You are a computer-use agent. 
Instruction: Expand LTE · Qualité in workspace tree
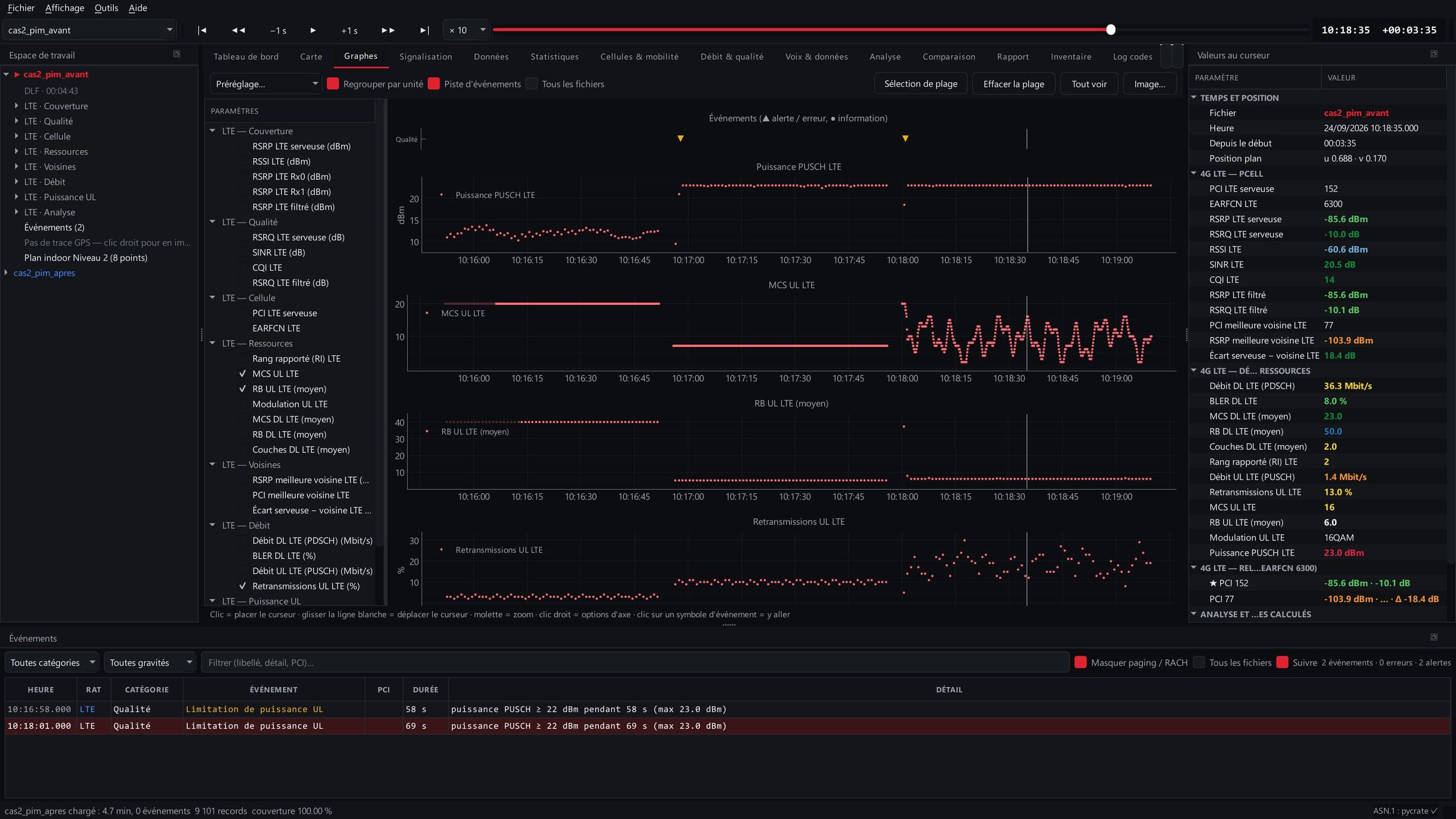pyautogui.click(x=16, y=121)
